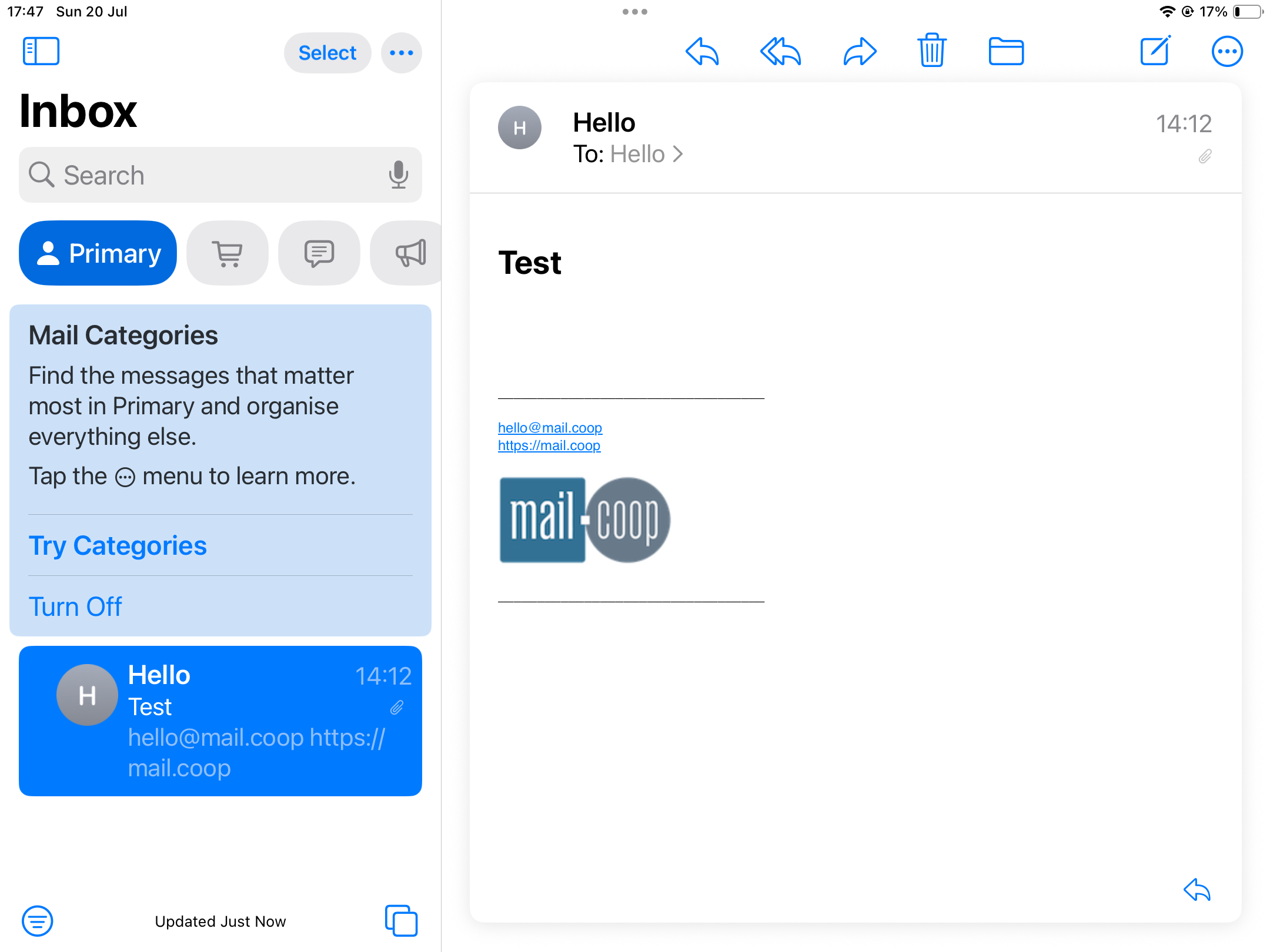1270x952 pixels.
Task: Tap sender avatar H in message header
Action: pyautogui.click(x=520, y=128)
